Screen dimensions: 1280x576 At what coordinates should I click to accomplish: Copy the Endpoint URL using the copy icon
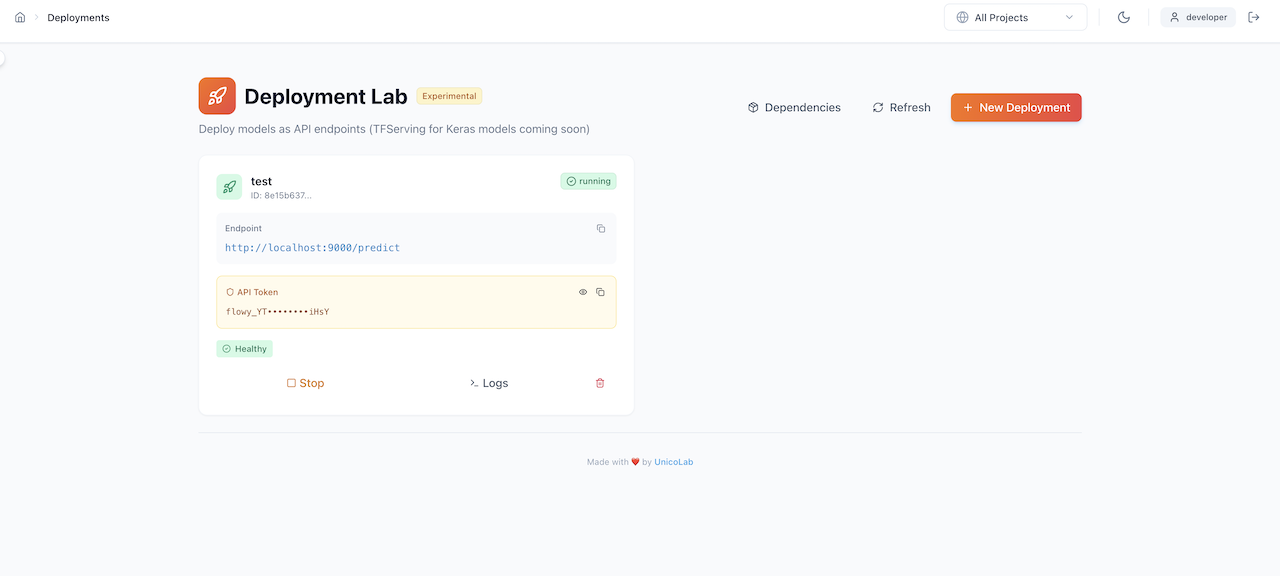click(601, 228)
